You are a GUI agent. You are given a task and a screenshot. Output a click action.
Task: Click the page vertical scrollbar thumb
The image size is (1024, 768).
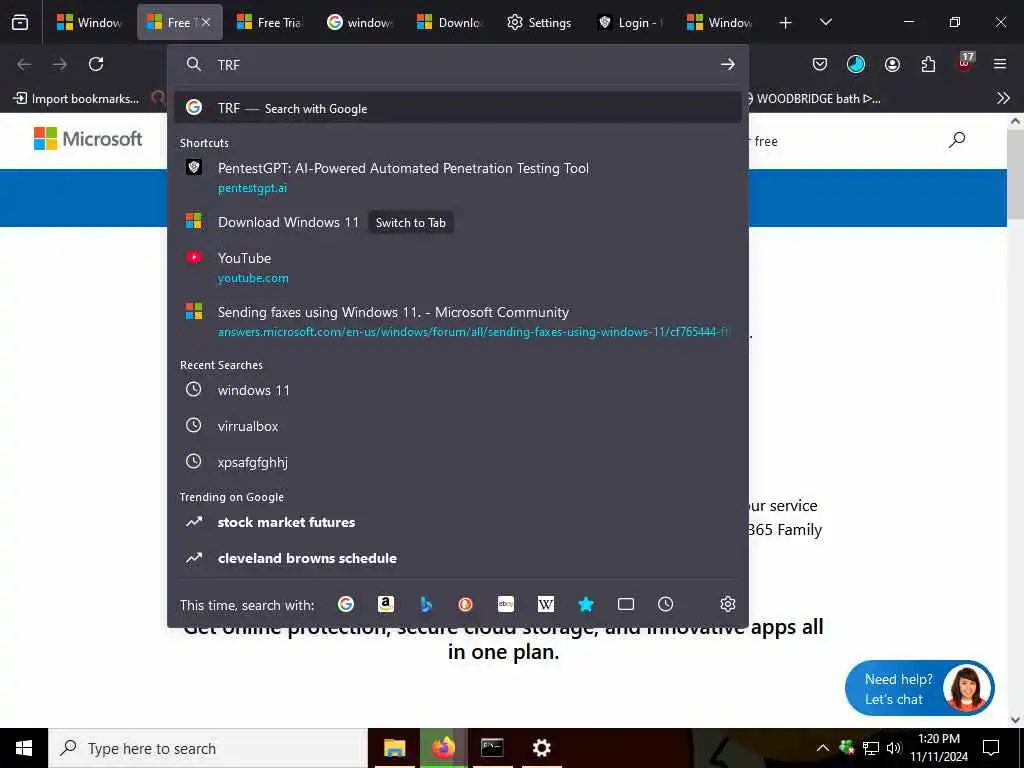point(1014,173)
